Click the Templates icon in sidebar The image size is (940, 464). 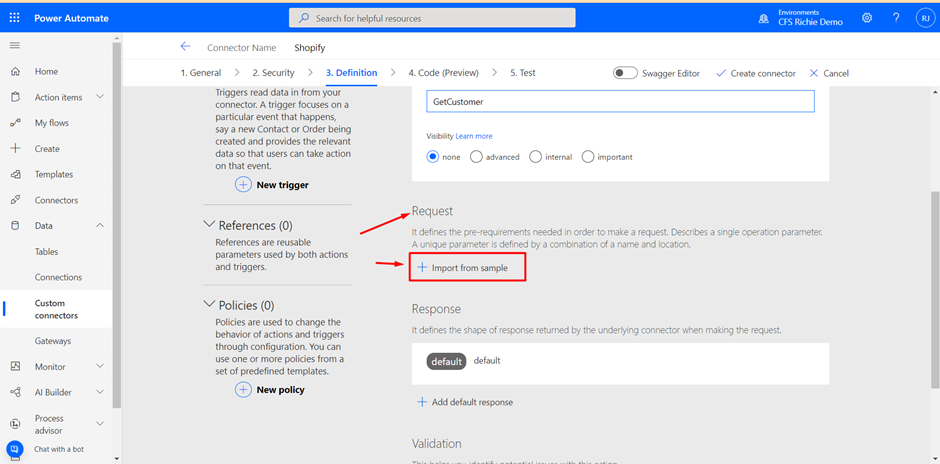16,174
